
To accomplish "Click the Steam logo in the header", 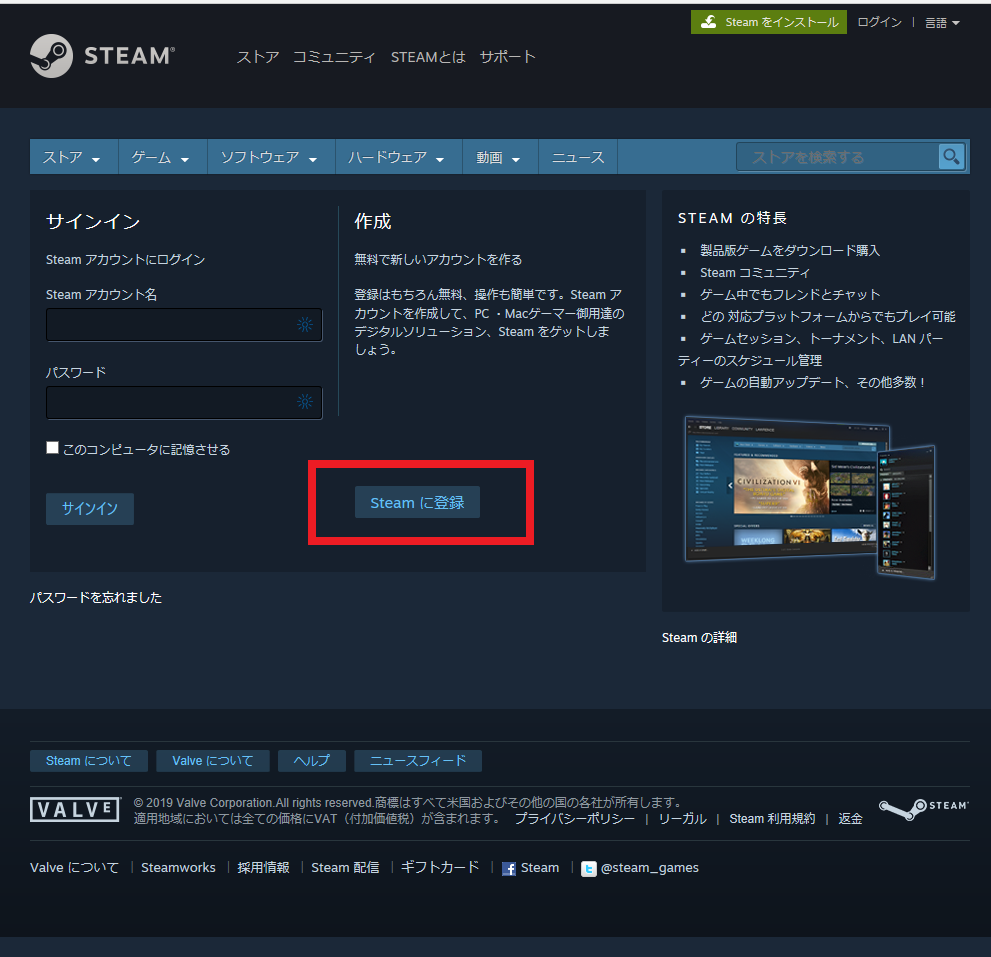I will (x=102, y=56).
